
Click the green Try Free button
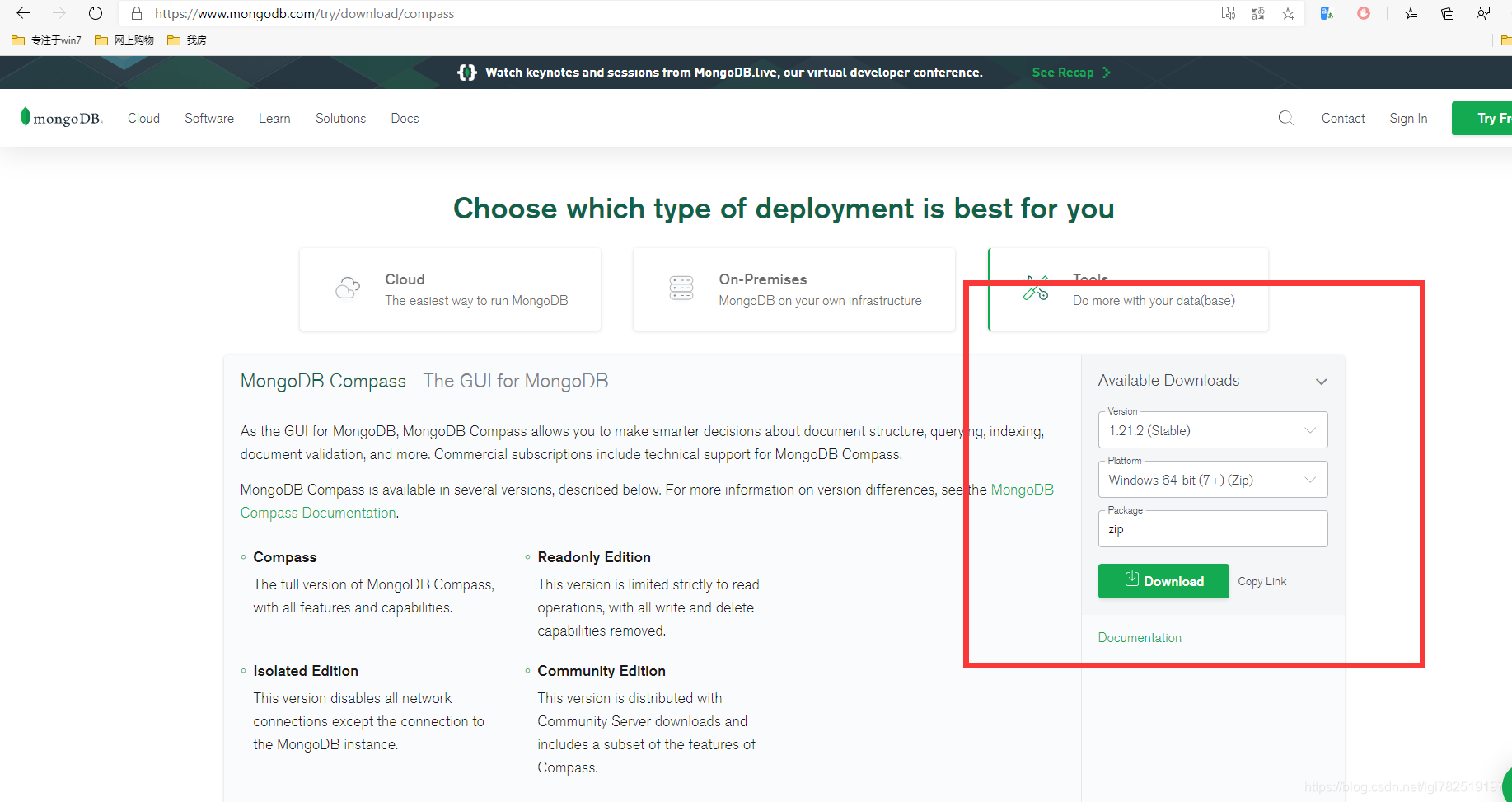1482,118
